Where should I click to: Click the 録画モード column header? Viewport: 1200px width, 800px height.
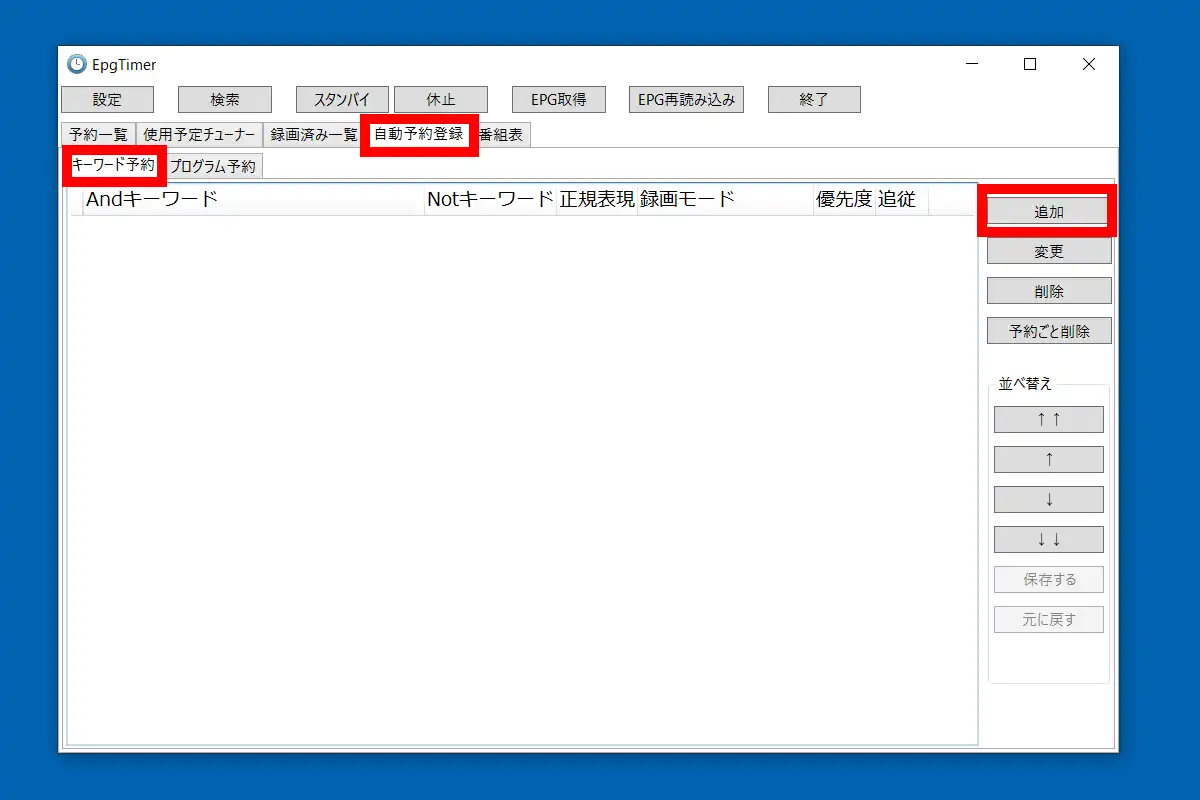coord(726,200)
